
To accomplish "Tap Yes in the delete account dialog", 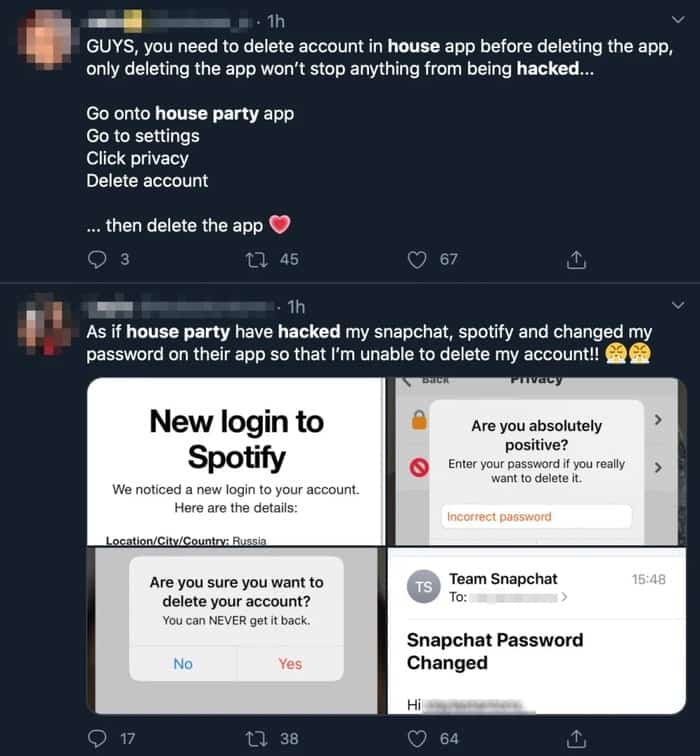I will point(290,663).
